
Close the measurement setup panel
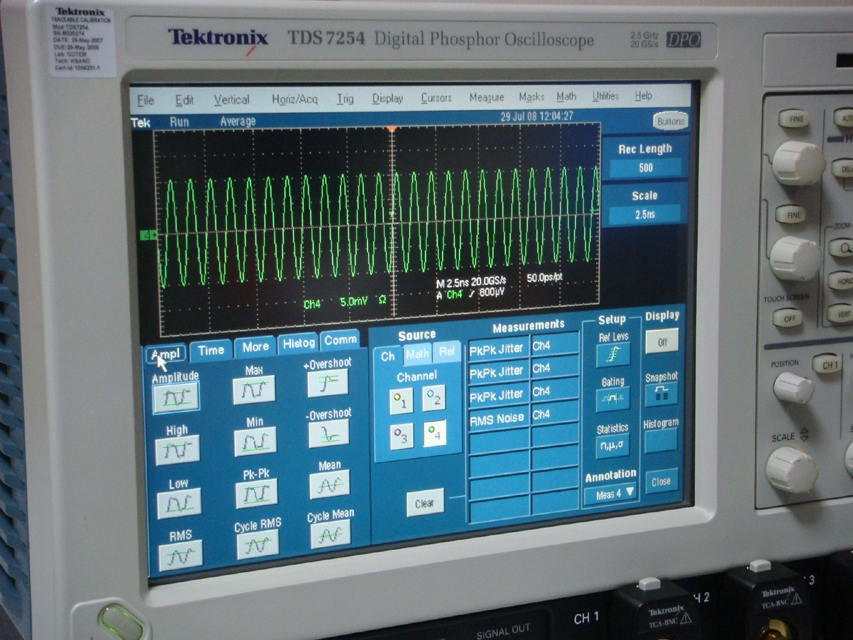click(661, 481)
